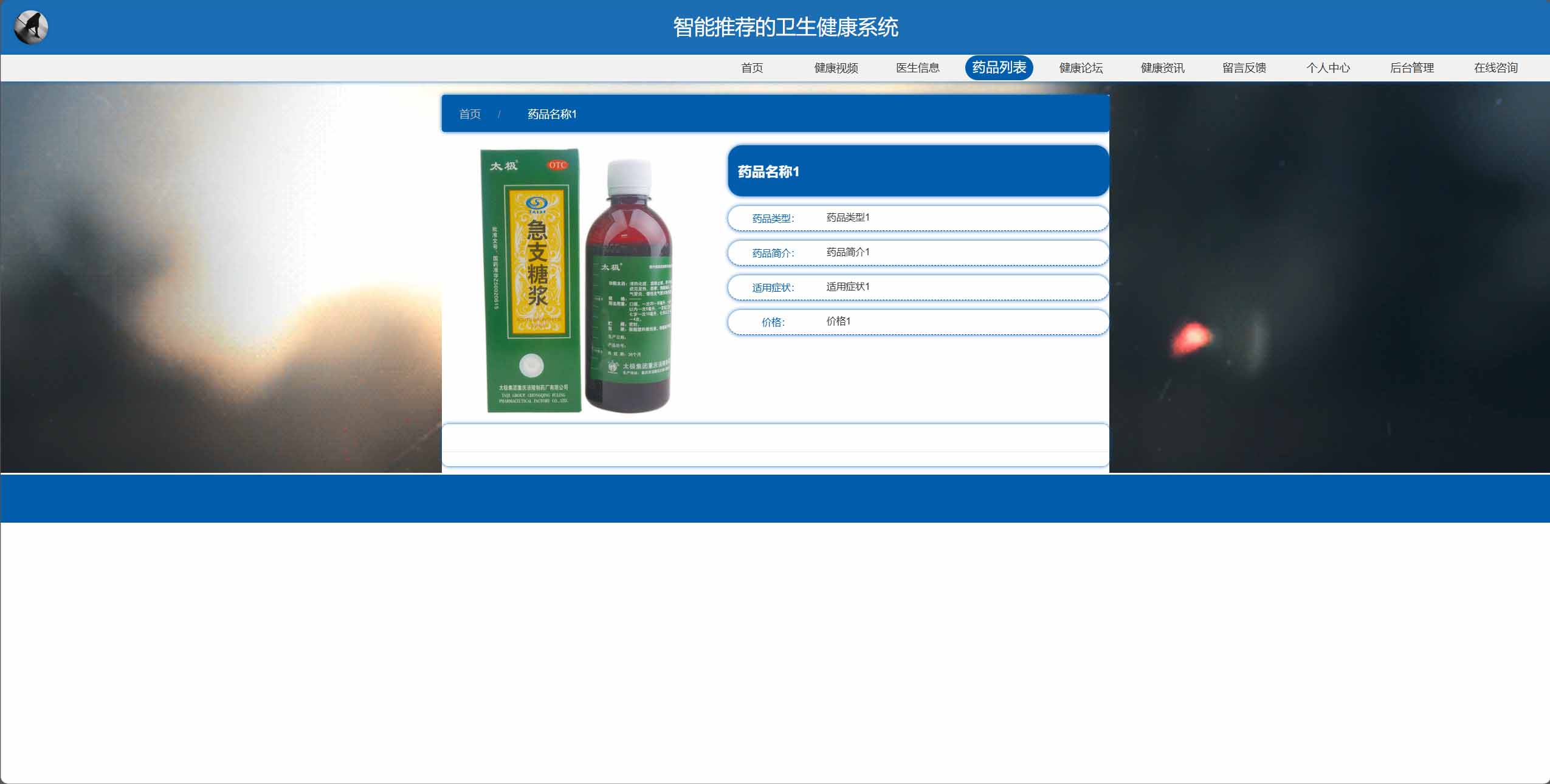1550x784 pixels.
Task: Select the highlighted 药品列表 tab
Action: pos(999,67)
